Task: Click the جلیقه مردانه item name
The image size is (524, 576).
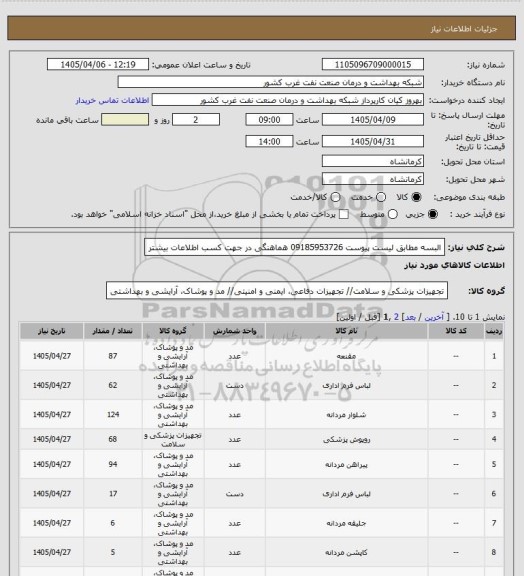Action: pyautogui.click(x=346, y=523)
